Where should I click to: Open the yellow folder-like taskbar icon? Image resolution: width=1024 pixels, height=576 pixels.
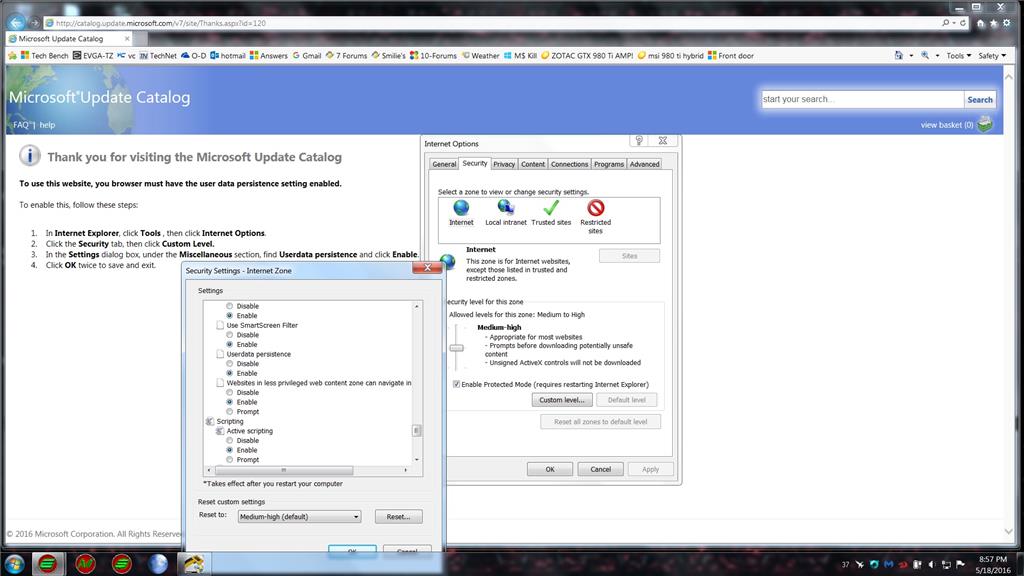coord(193,564)
